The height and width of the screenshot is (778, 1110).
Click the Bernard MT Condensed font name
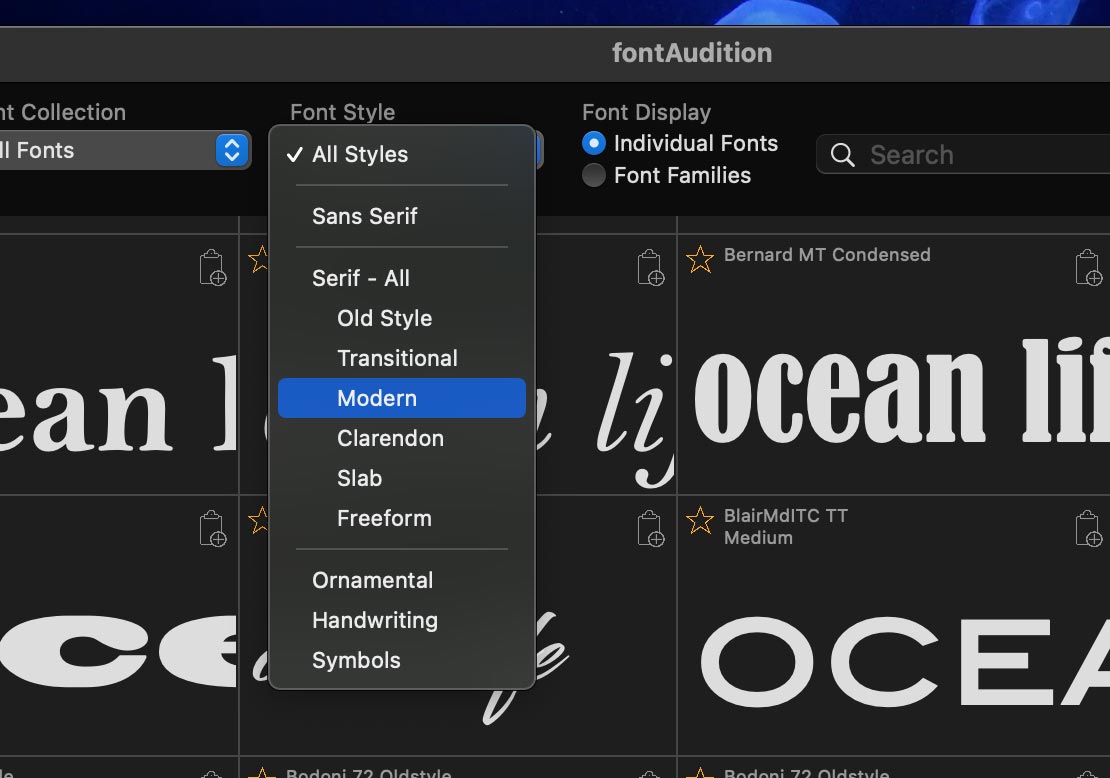[x=827, y=255]
